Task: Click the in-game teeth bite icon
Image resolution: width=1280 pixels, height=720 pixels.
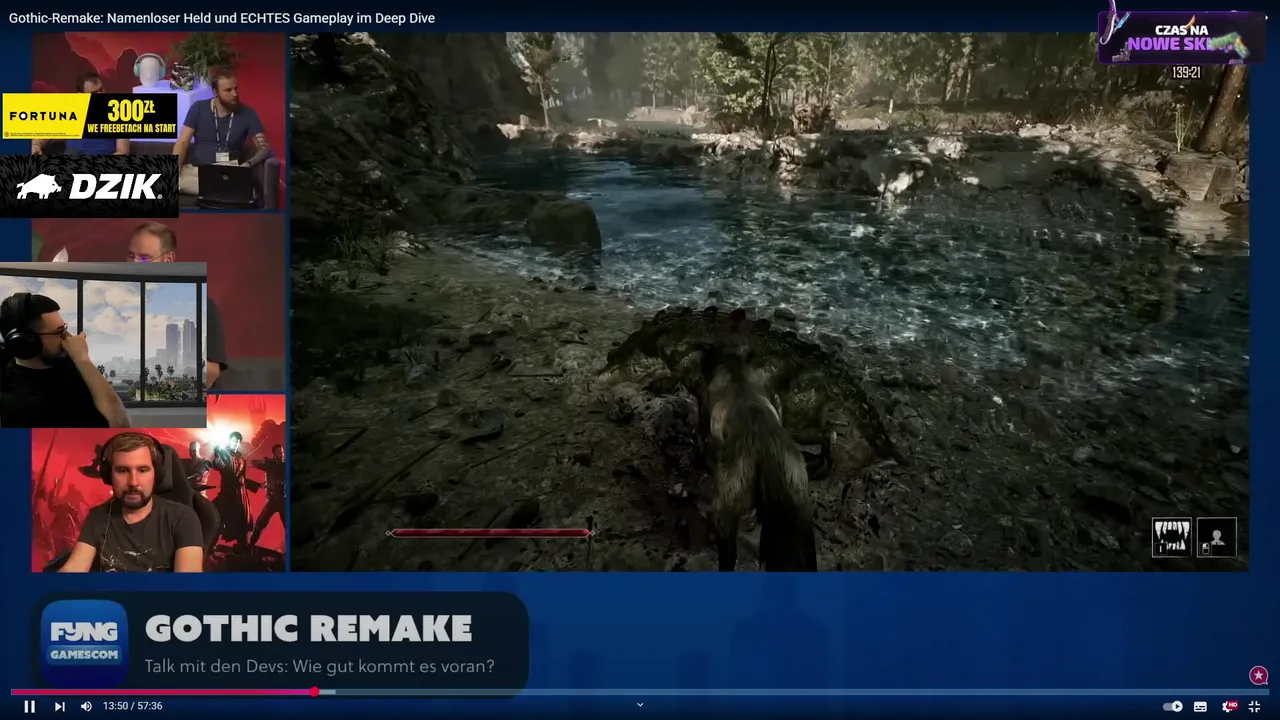Action: pyautogui.click(x=1172, y=537)
